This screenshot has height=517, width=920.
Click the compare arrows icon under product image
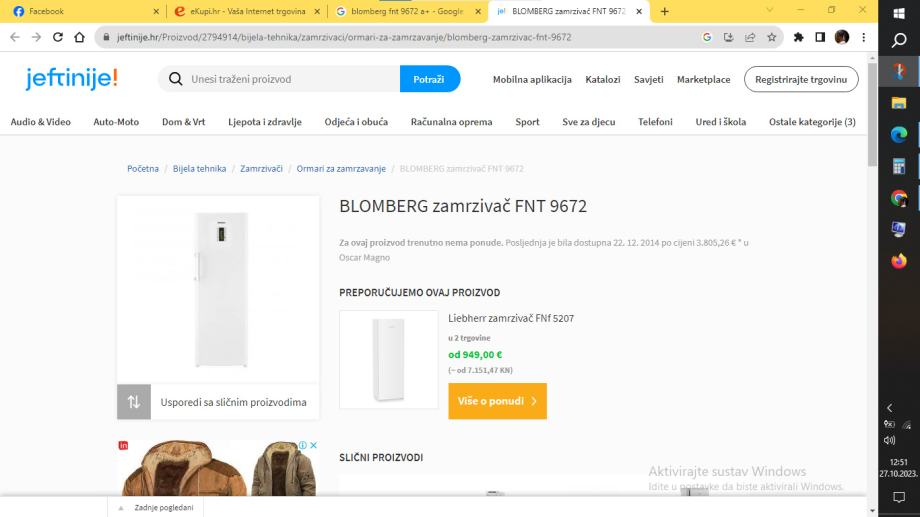coord(134,402)
